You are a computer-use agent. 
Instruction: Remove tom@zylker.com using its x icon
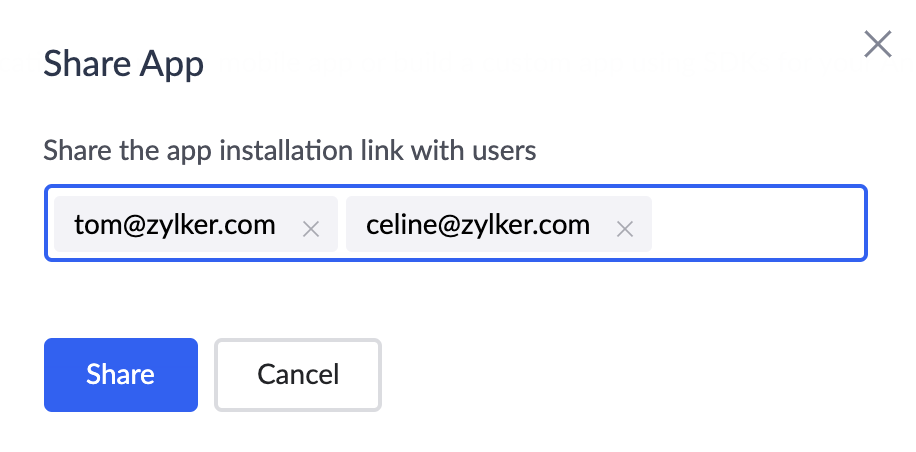pos(311,229)
